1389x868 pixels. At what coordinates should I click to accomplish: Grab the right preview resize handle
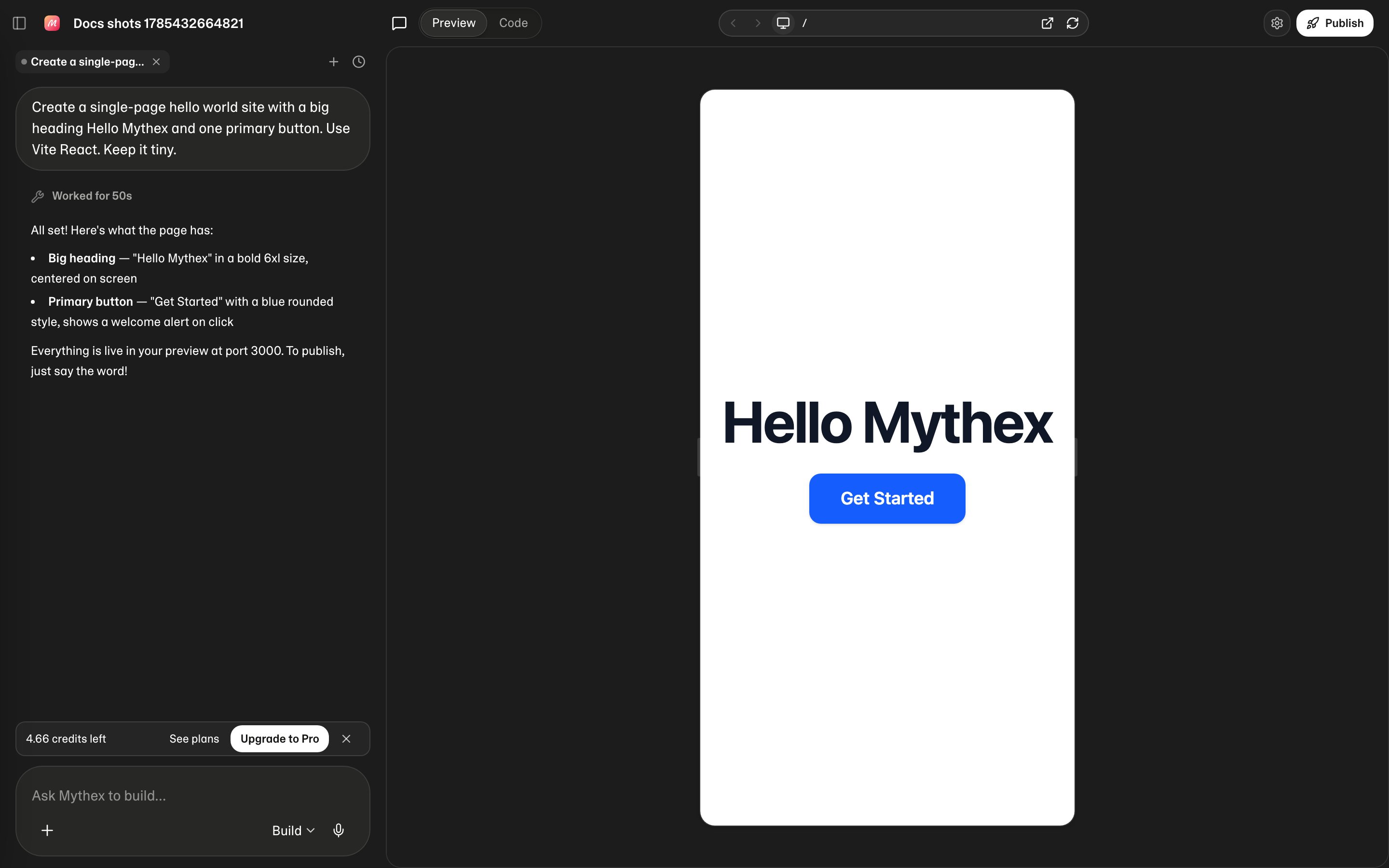click(x=1076, y=457)
